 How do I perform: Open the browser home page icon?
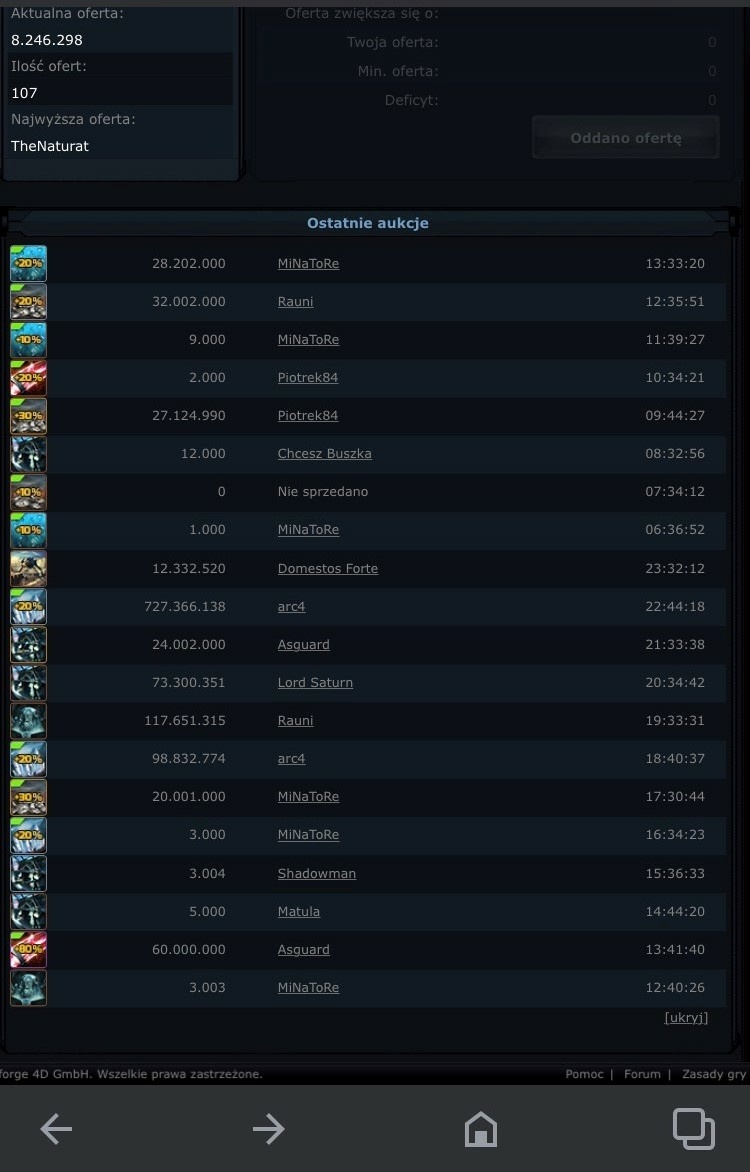pos(481,1129)
